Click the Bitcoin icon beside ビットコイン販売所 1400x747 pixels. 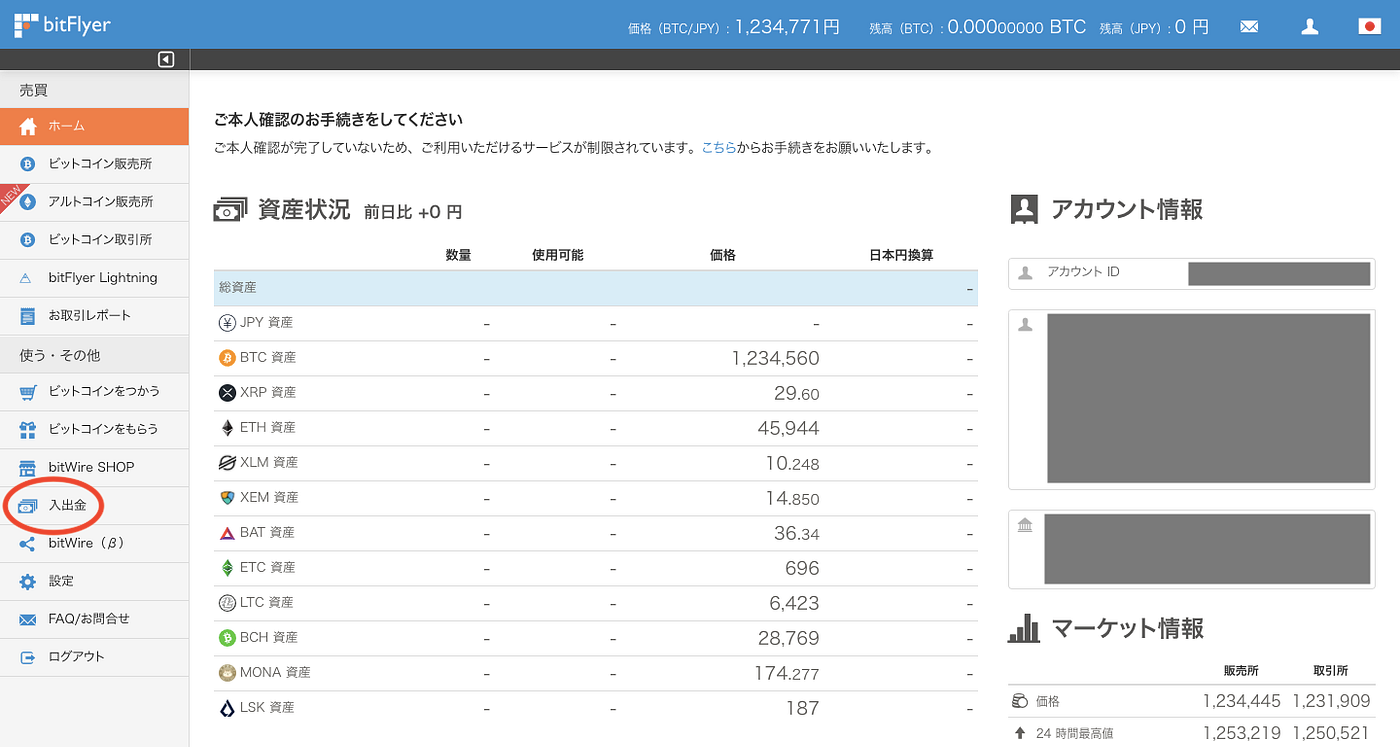[28, 164]
